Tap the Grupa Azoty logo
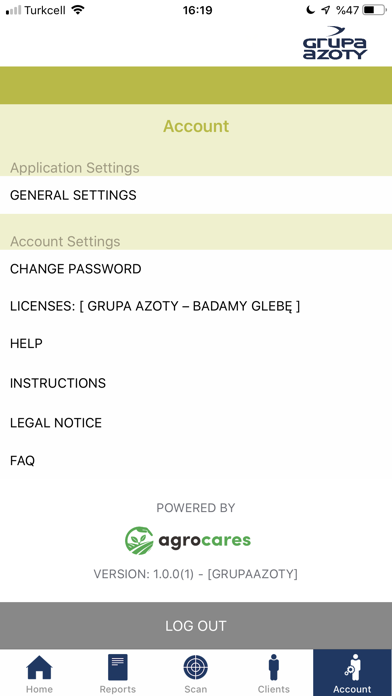Viewport: 392px width, 696px height. 335,43
